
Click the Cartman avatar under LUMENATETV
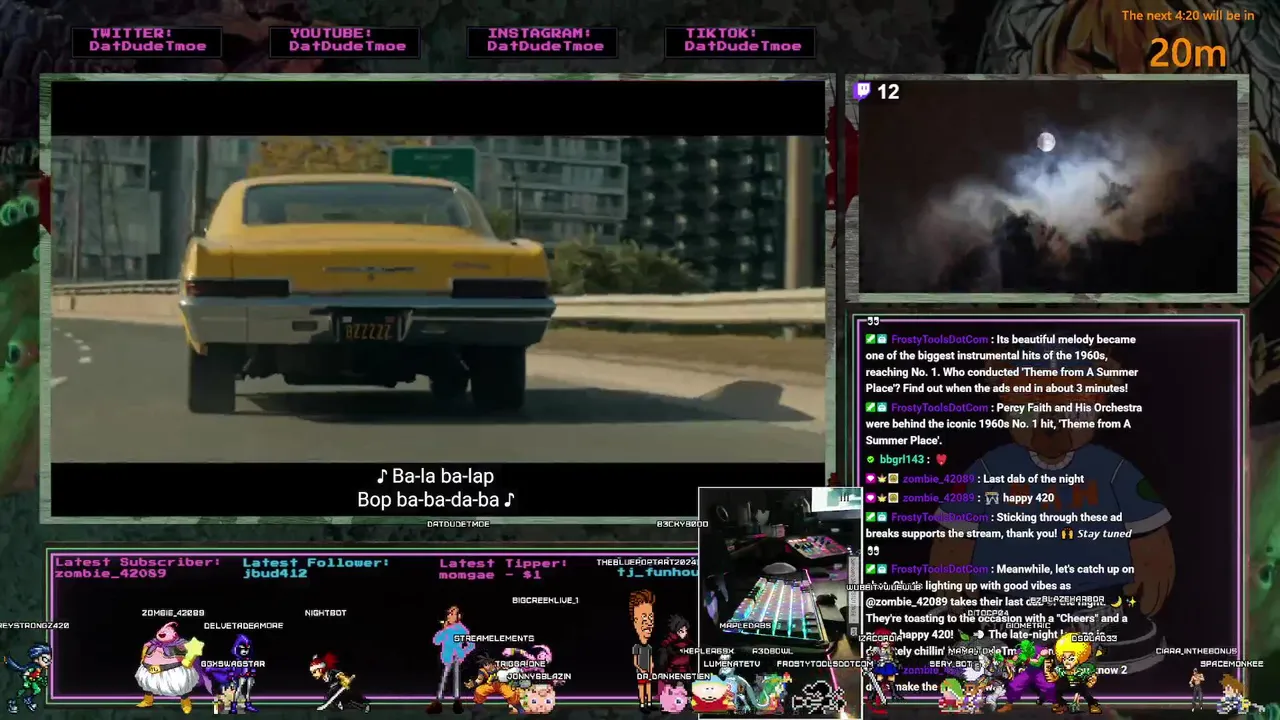712,694
